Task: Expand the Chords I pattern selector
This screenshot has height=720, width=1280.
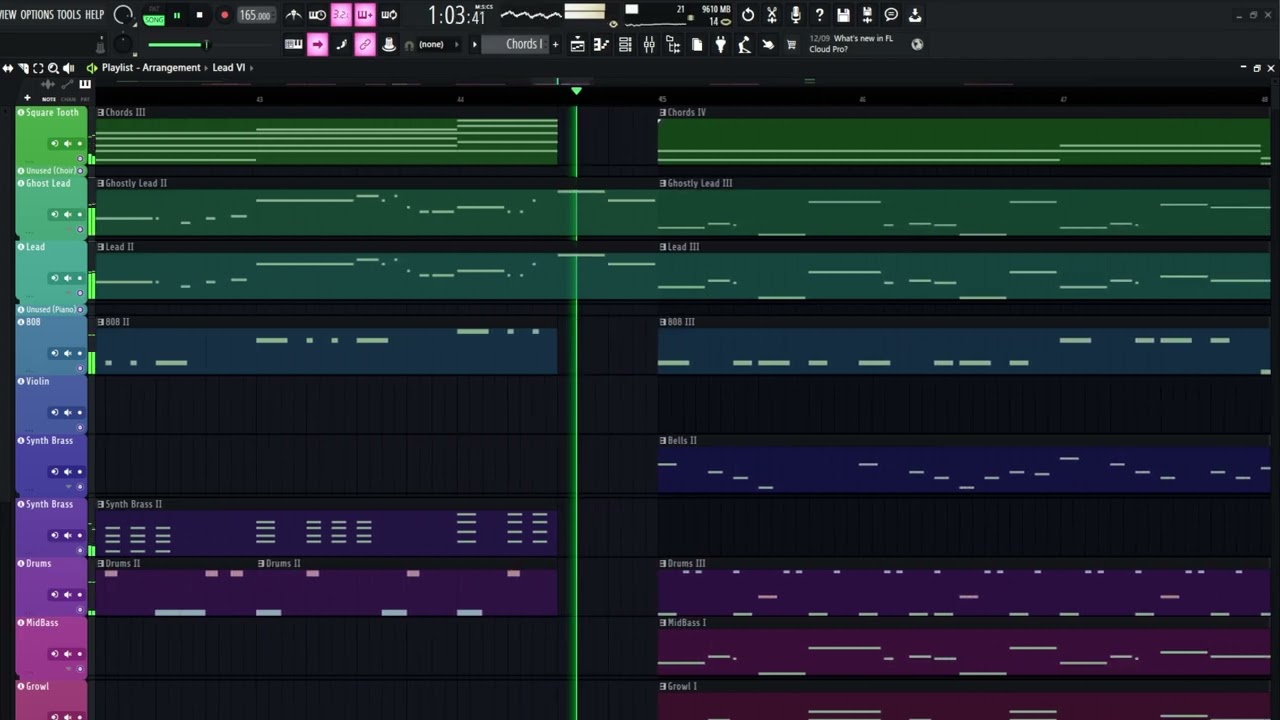Action: 474,44
